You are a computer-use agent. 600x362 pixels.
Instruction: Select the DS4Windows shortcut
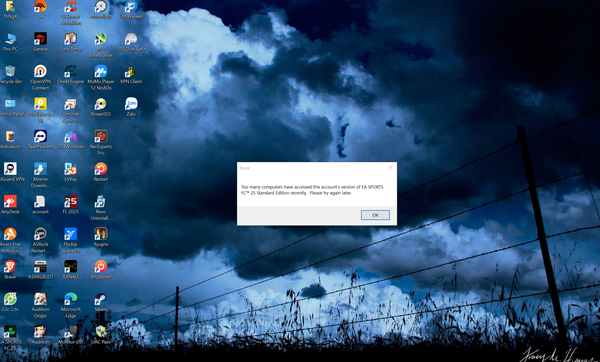70,139
